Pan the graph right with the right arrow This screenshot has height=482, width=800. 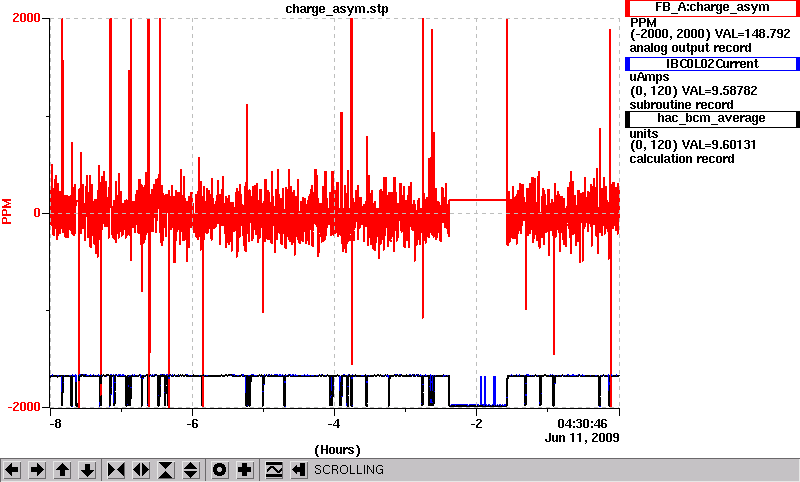pos(37,470)
